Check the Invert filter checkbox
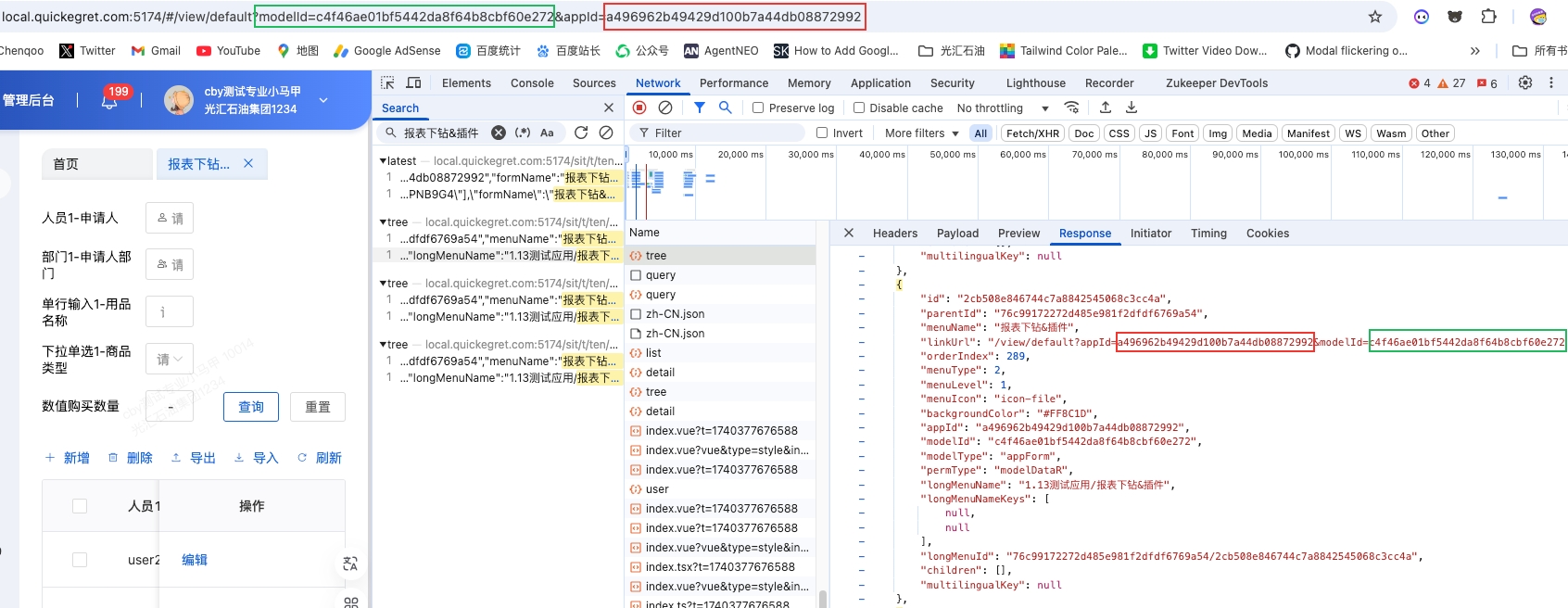 (822, 133)
